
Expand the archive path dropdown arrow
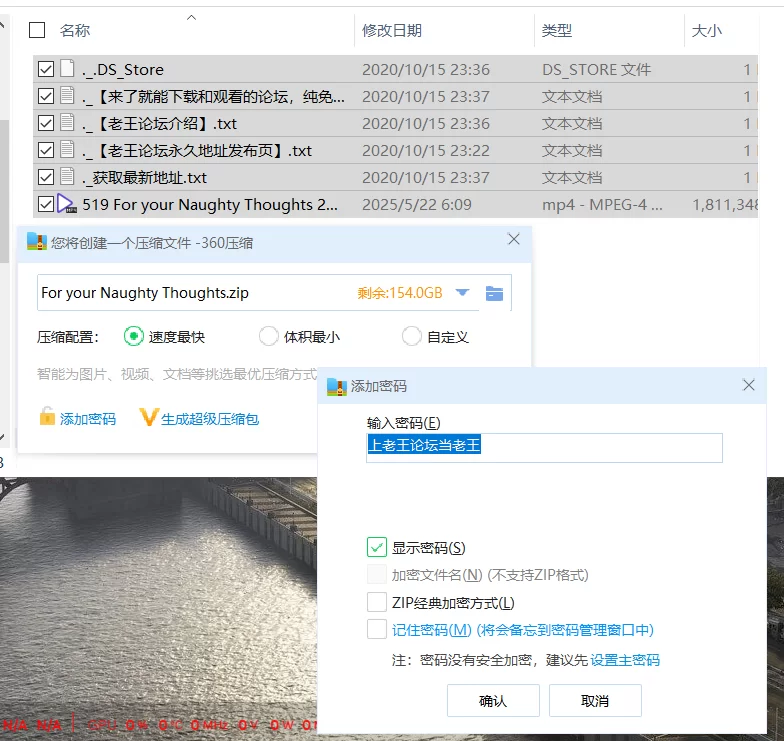(x=462, y=293)
